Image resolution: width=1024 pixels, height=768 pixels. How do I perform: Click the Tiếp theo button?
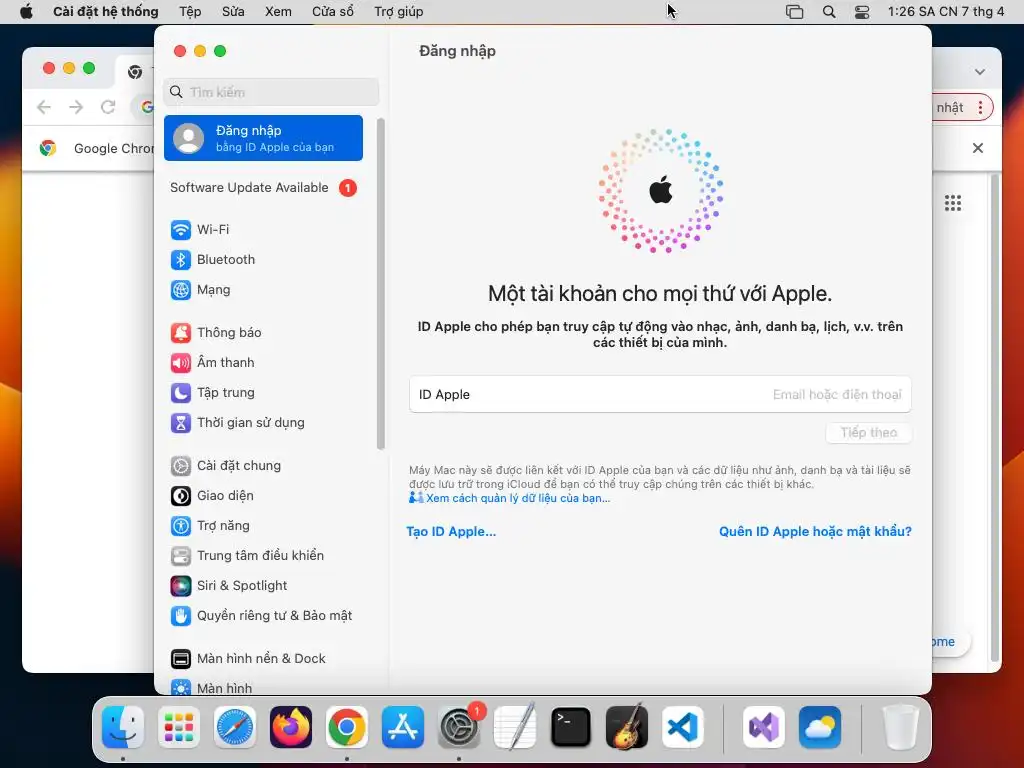point(869,432)
